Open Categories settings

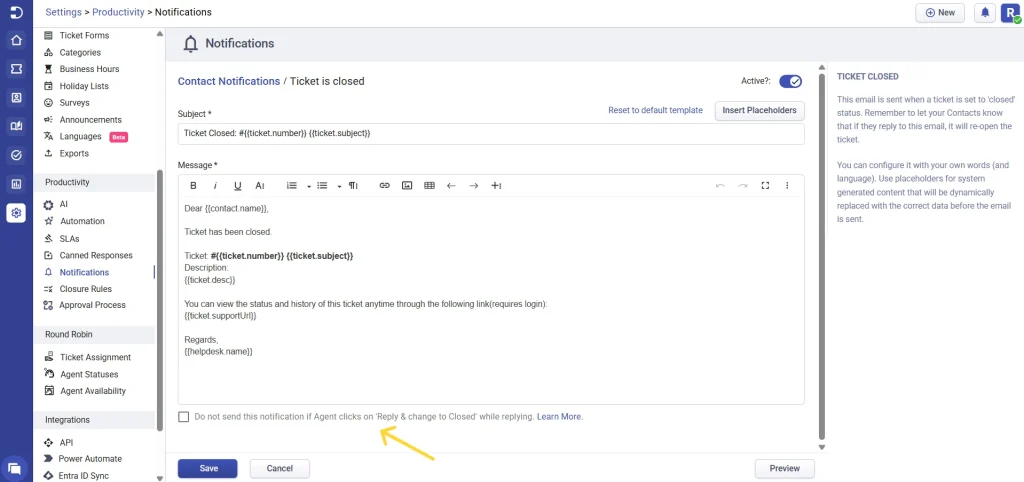pos(80,52)
